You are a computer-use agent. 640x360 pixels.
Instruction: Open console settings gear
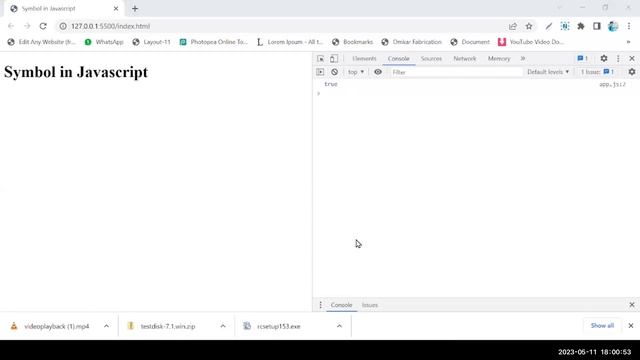point(632,72)
